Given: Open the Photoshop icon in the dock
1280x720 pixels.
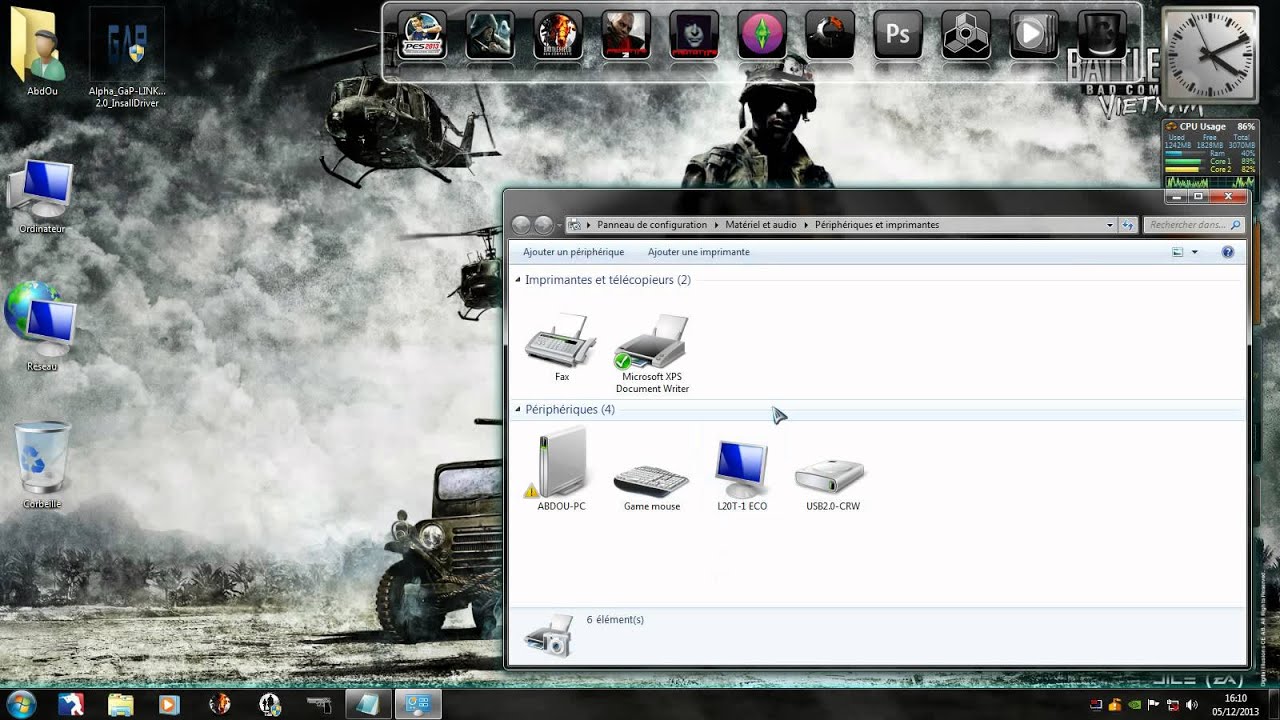Looking at the screenshot, I should (898, 35).
